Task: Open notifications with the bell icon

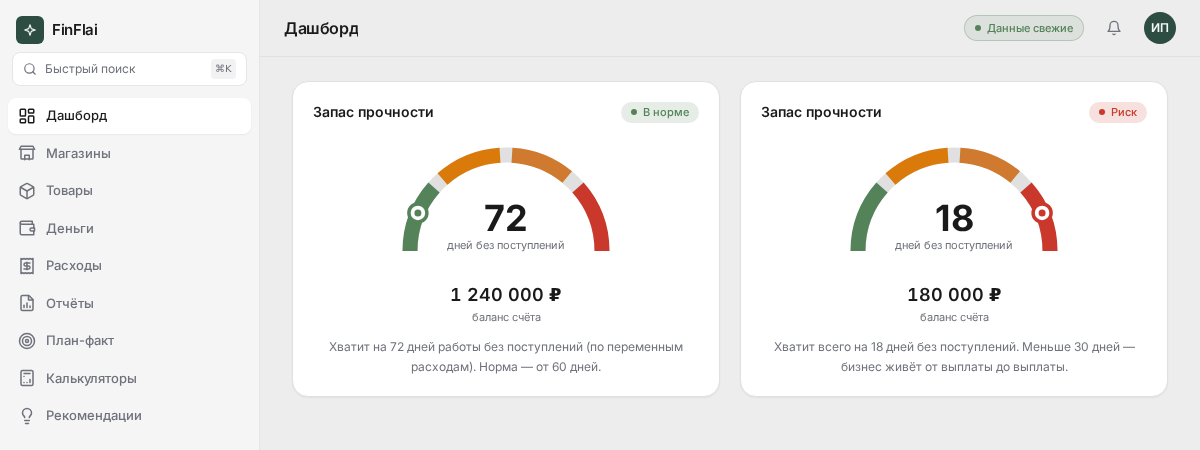Action: (1114, 28)
